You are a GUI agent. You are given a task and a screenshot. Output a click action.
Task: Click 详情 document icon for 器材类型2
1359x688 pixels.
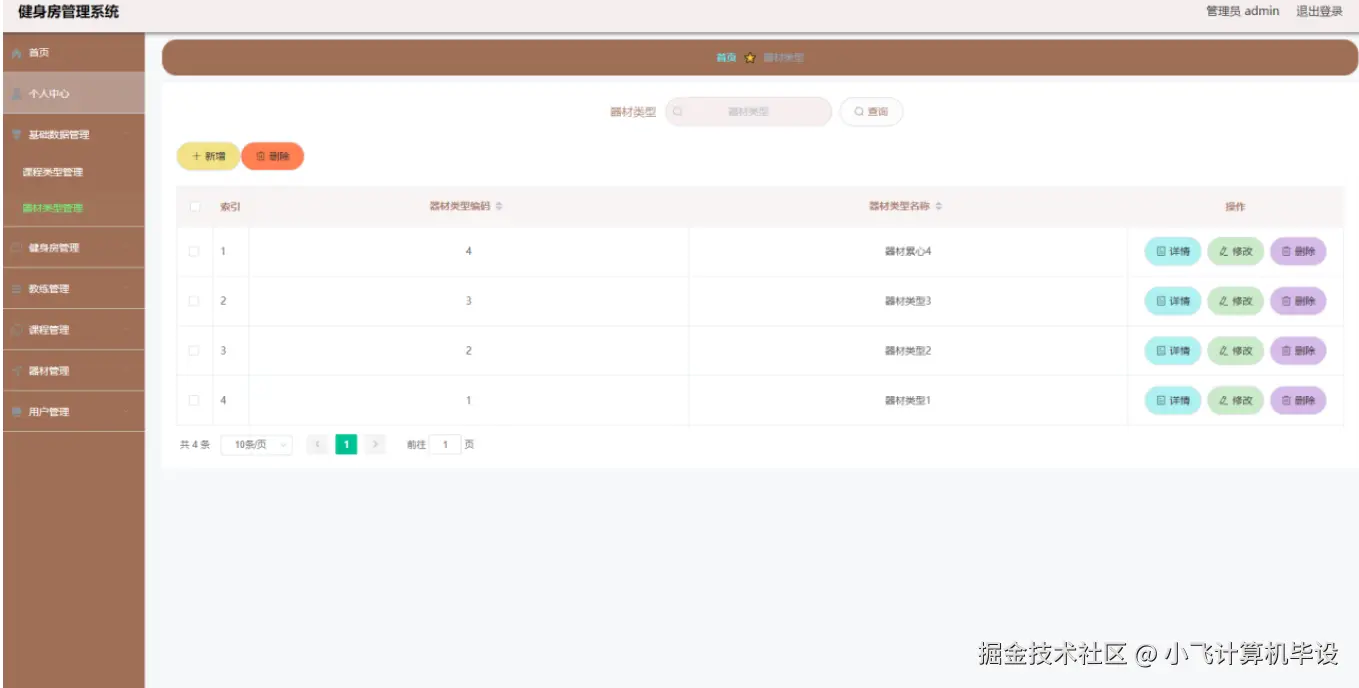coord(1161,351)
